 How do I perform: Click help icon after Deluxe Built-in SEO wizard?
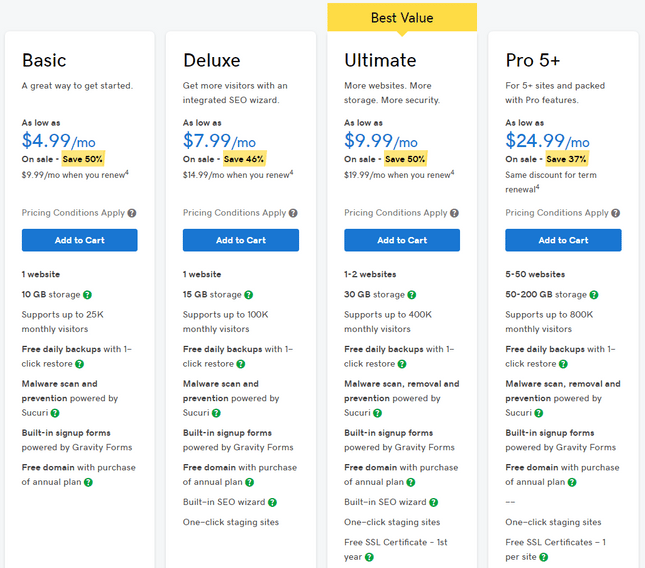pyautogui.click(x=272, y=502)
